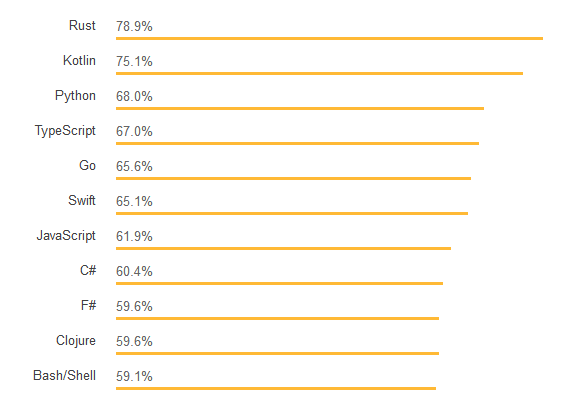Click the orange bar under 65.6%
Screen dimensions: 561x401
pyautogui.click(x=293, y=178)
